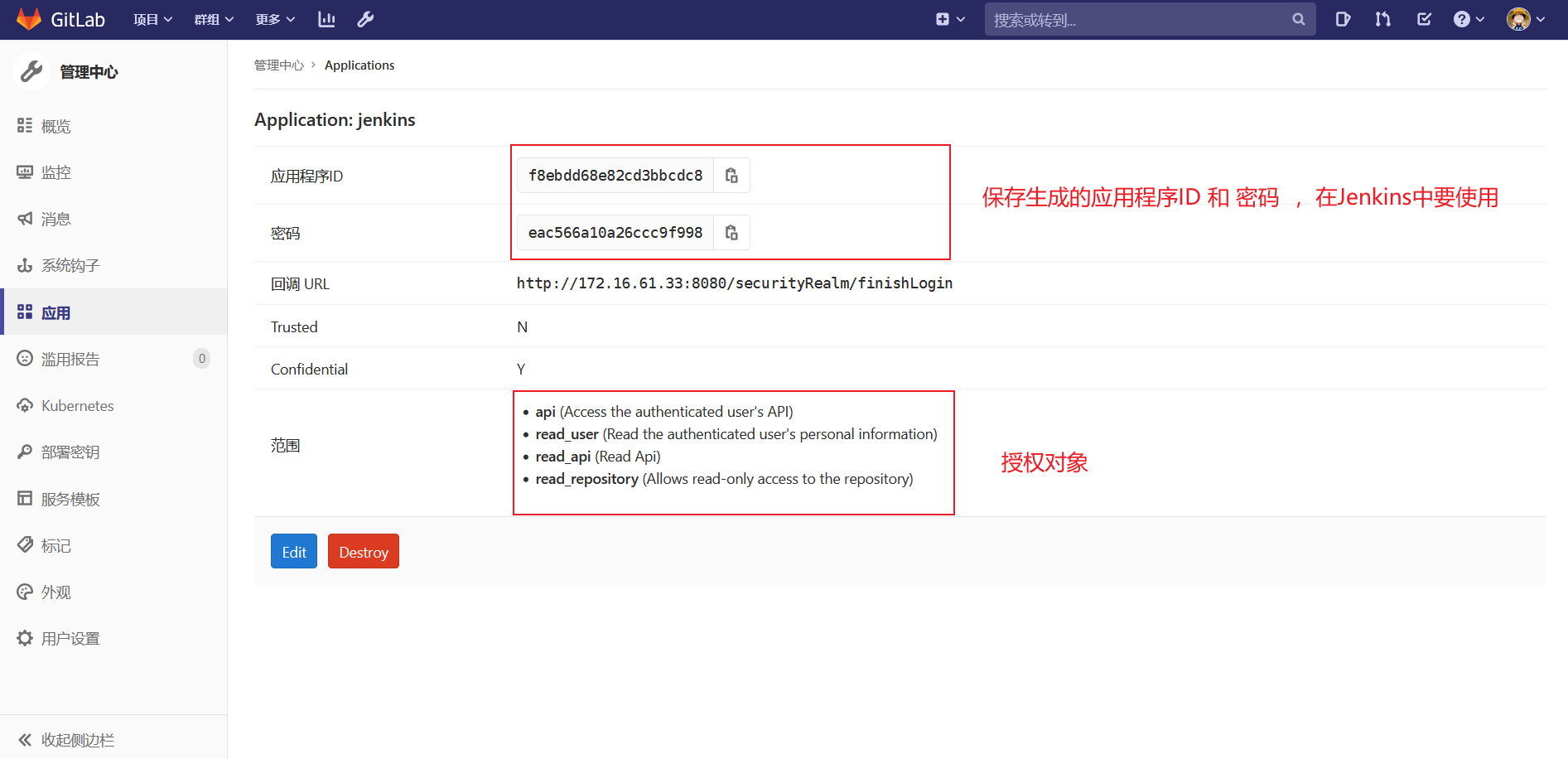The width and height of the screenshot is (1568, 759).
Task: Click the search magnifier icon
Action: (1299, 19)
